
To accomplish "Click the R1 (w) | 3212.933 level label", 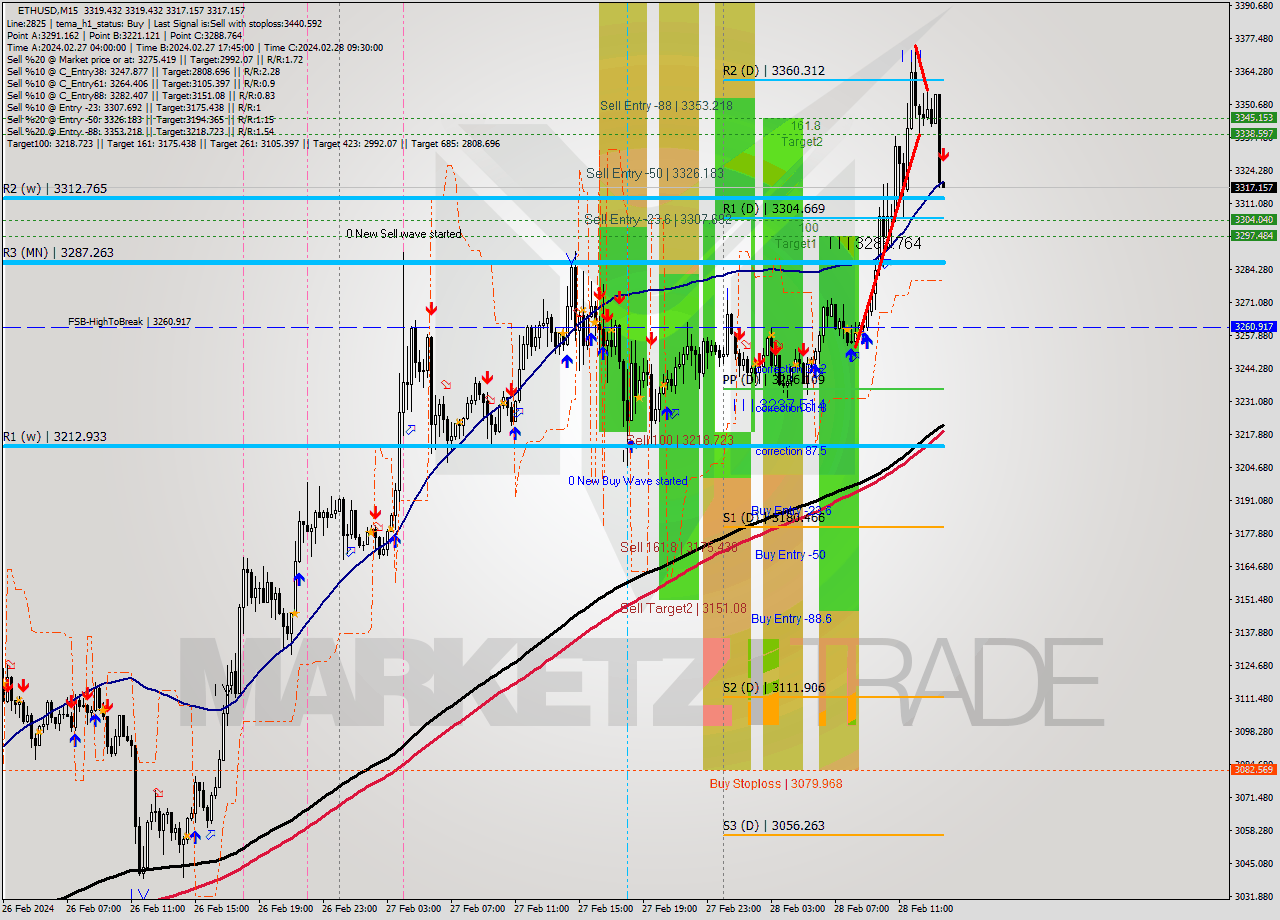I will [54, 437].
